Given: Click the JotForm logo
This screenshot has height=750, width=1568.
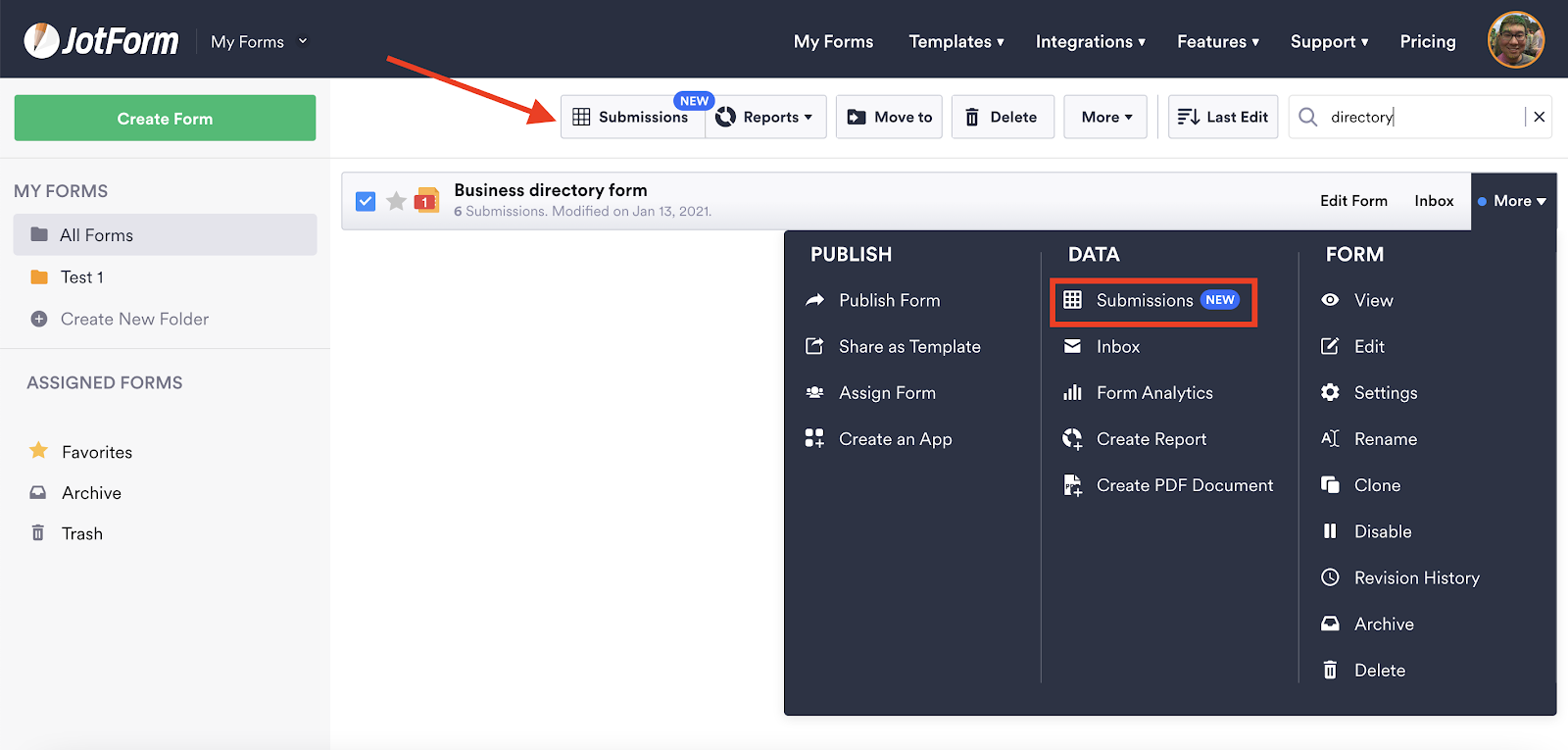Looking at the screenshot, I should [101, 41].
